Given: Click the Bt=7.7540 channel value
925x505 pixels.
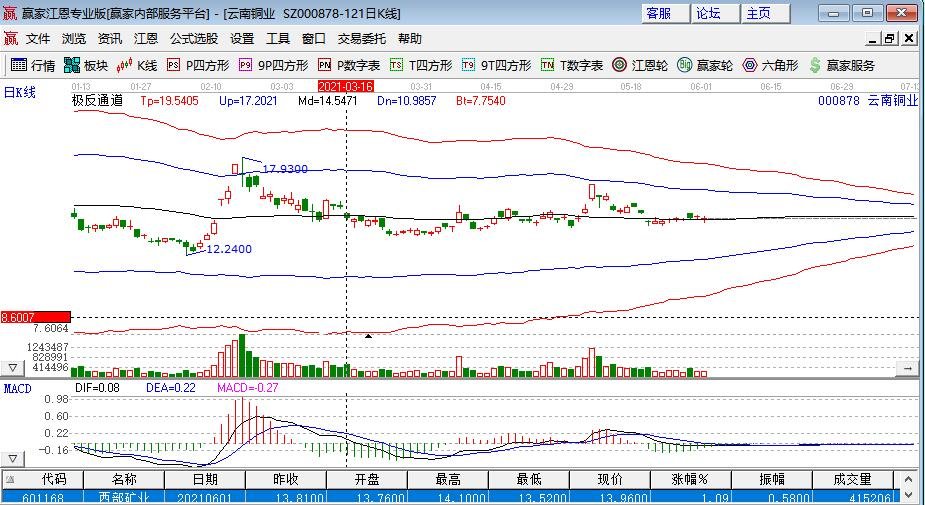Looking at the screenshot, I should click(x=481, y=101).
